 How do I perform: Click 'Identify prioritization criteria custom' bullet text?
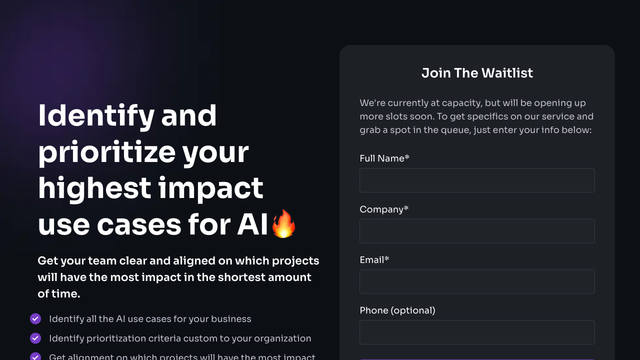pos(180,338)
